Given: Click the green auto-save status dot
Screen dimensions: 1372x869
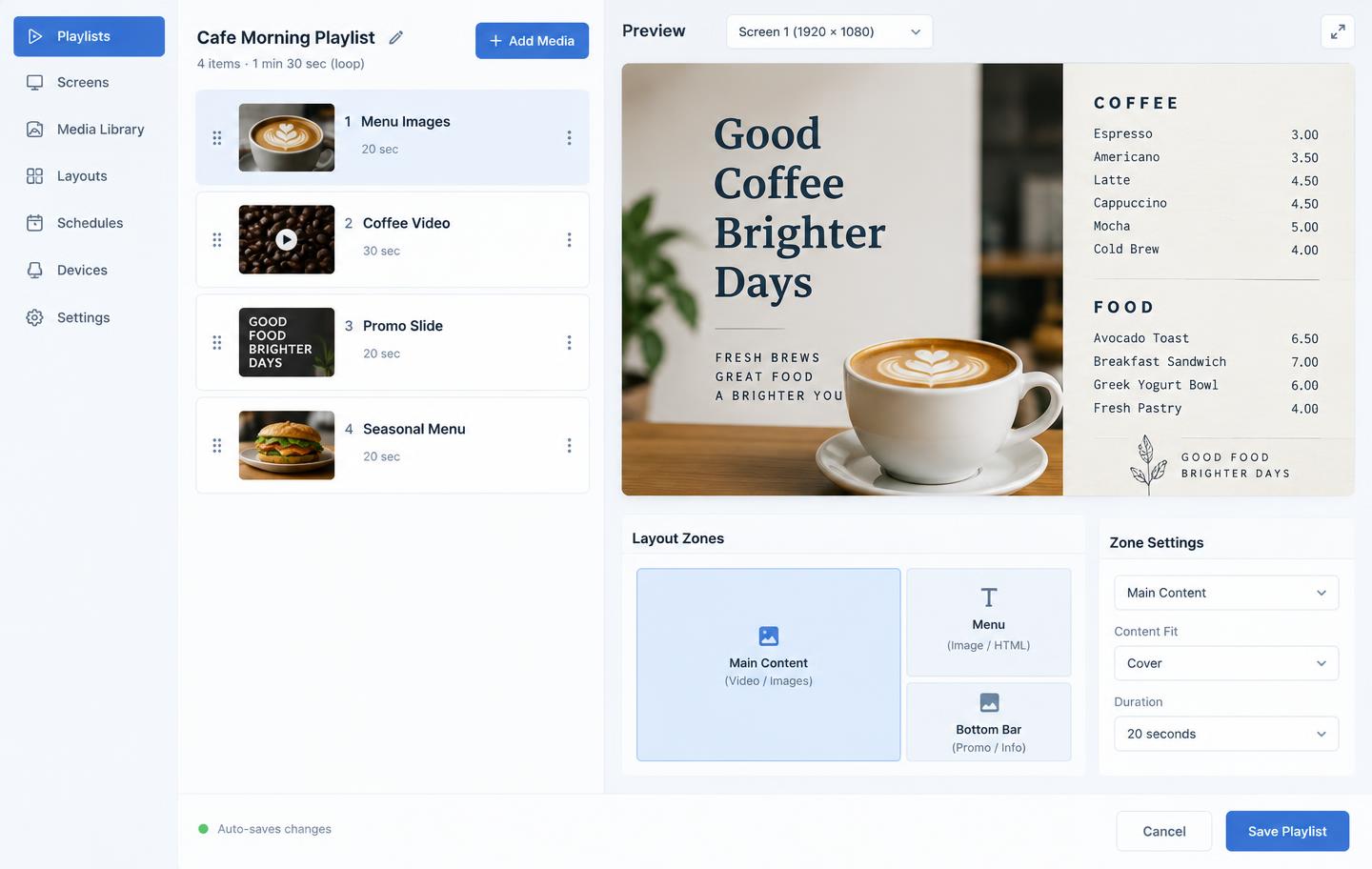Looking at the screenshot, I should click(203, 829).
